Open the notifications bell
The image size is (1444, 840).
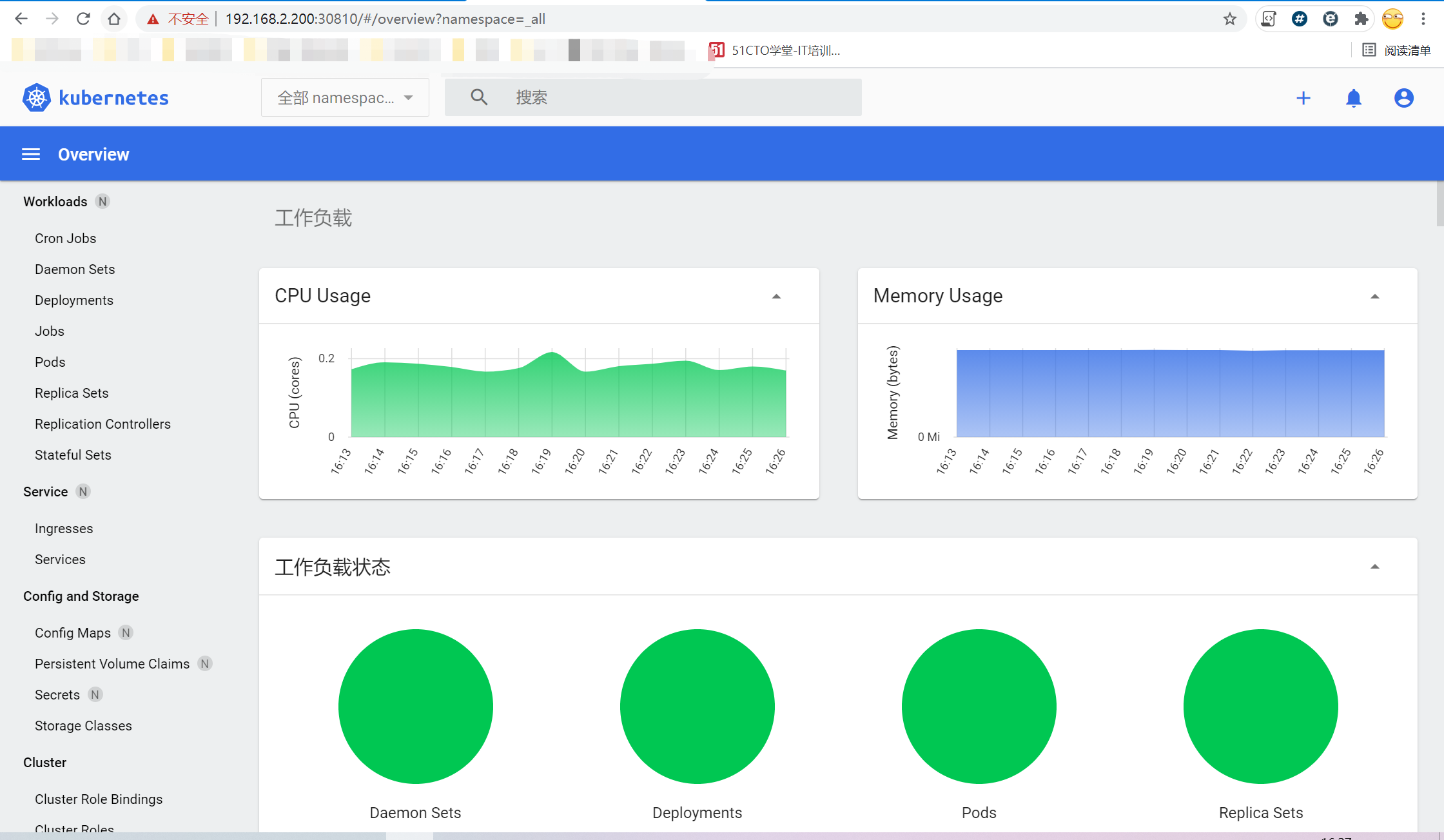tap(1353, 98)
